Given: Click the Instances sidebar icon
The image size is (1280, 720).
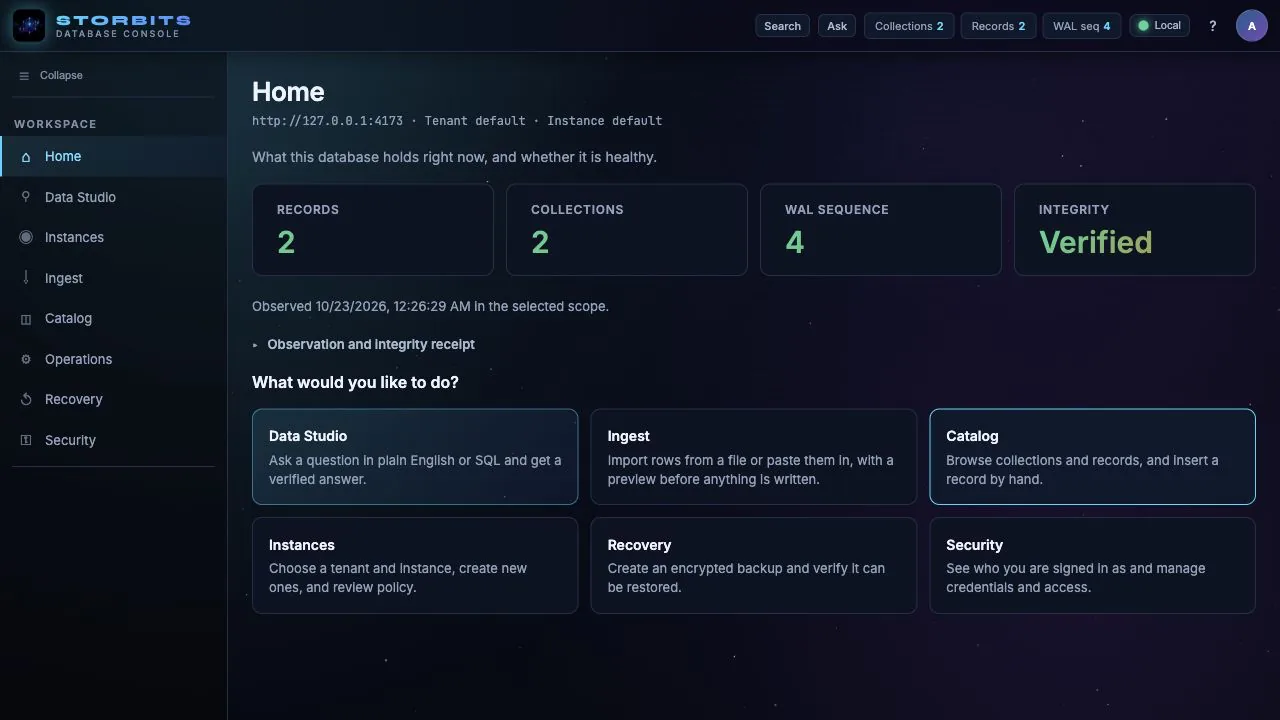Looking at the screenshot, I should [x=26, y=237].
